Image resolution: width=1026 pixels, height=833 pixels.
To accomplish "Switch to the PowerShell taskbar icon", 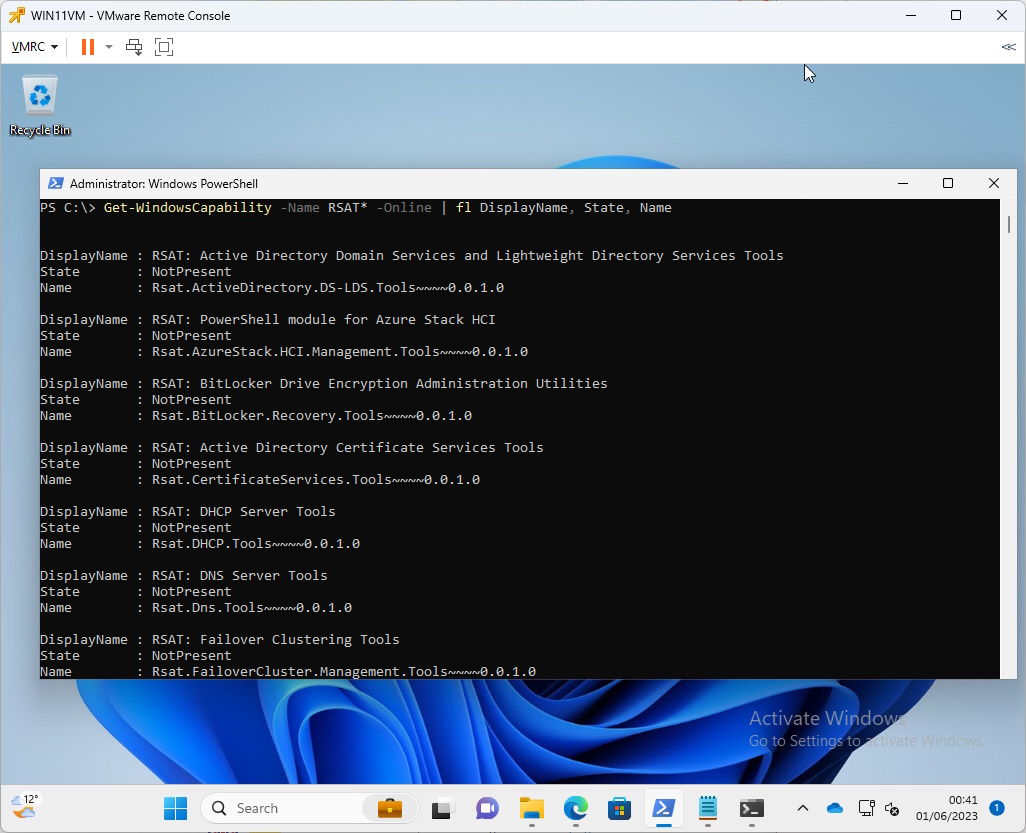I will [663, 809].
